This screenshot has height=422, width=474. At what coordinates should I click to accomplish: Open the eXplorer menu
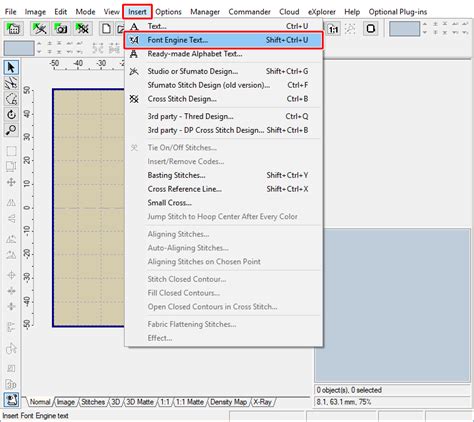coord(322,12)
